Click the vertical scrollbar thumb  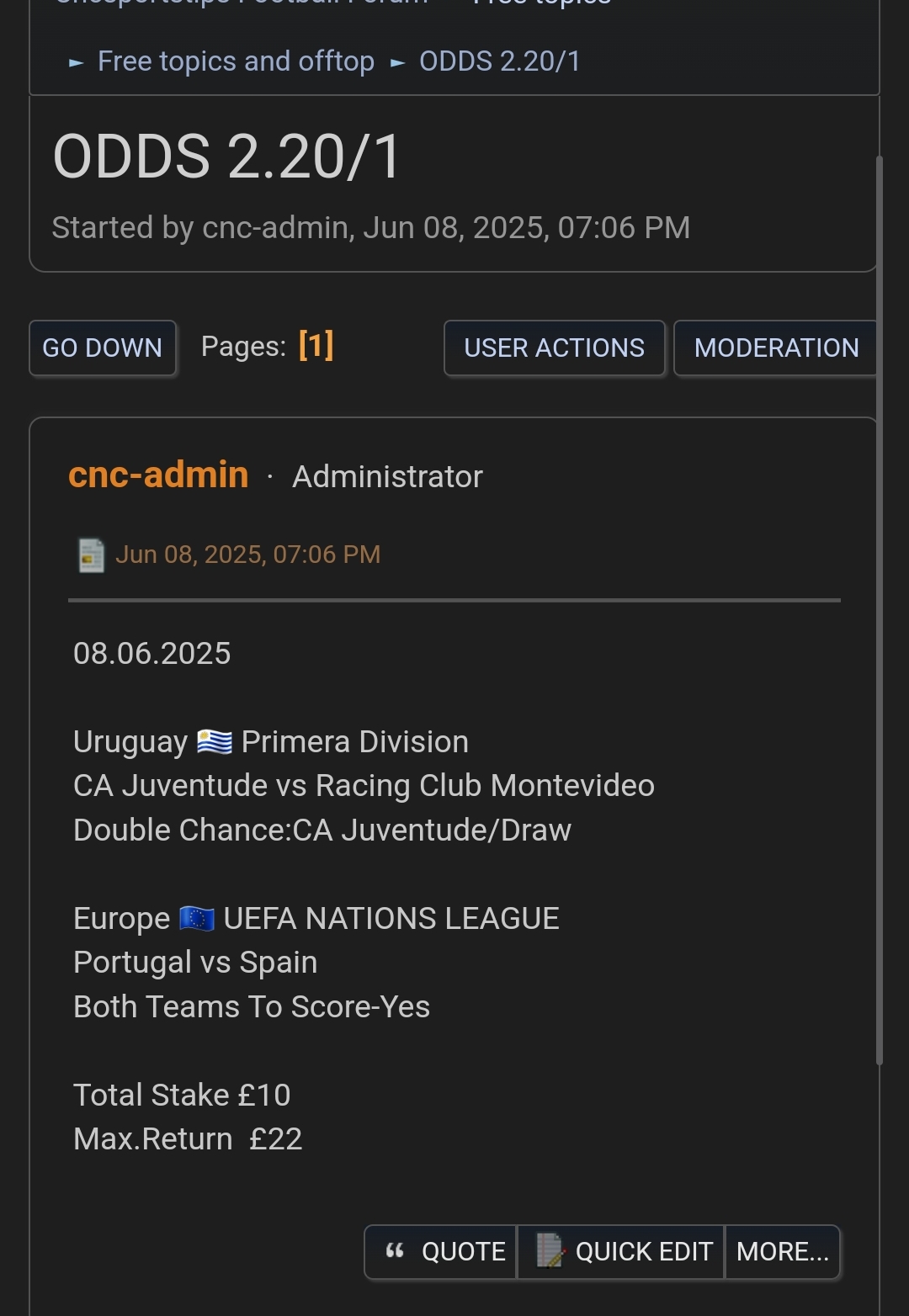coord(880,610)
